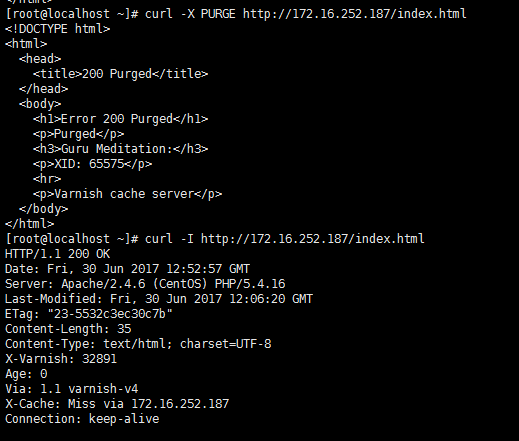Click the X-Cache: Miss header line
This screenshot has height=441, width=519.
(x=117, y=404)
